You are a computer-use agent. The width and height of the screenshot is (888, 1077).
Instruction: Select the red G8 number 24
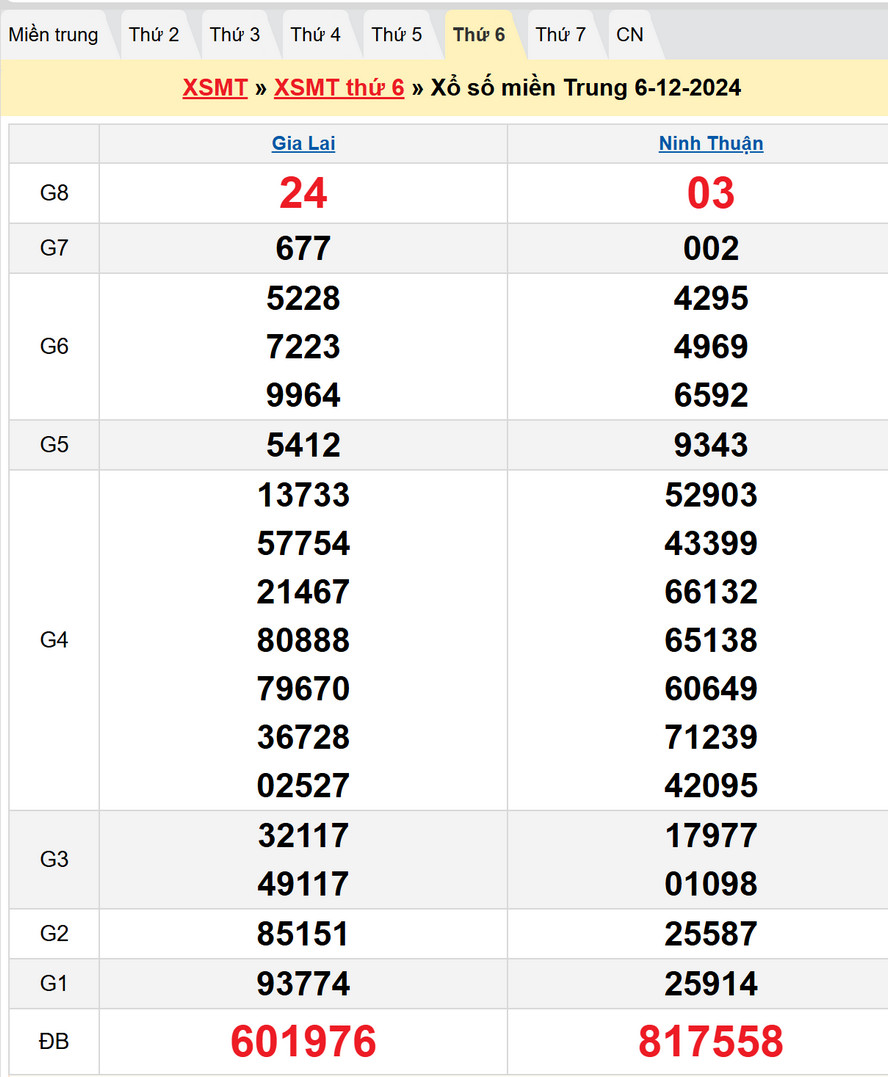coord(303,193)
